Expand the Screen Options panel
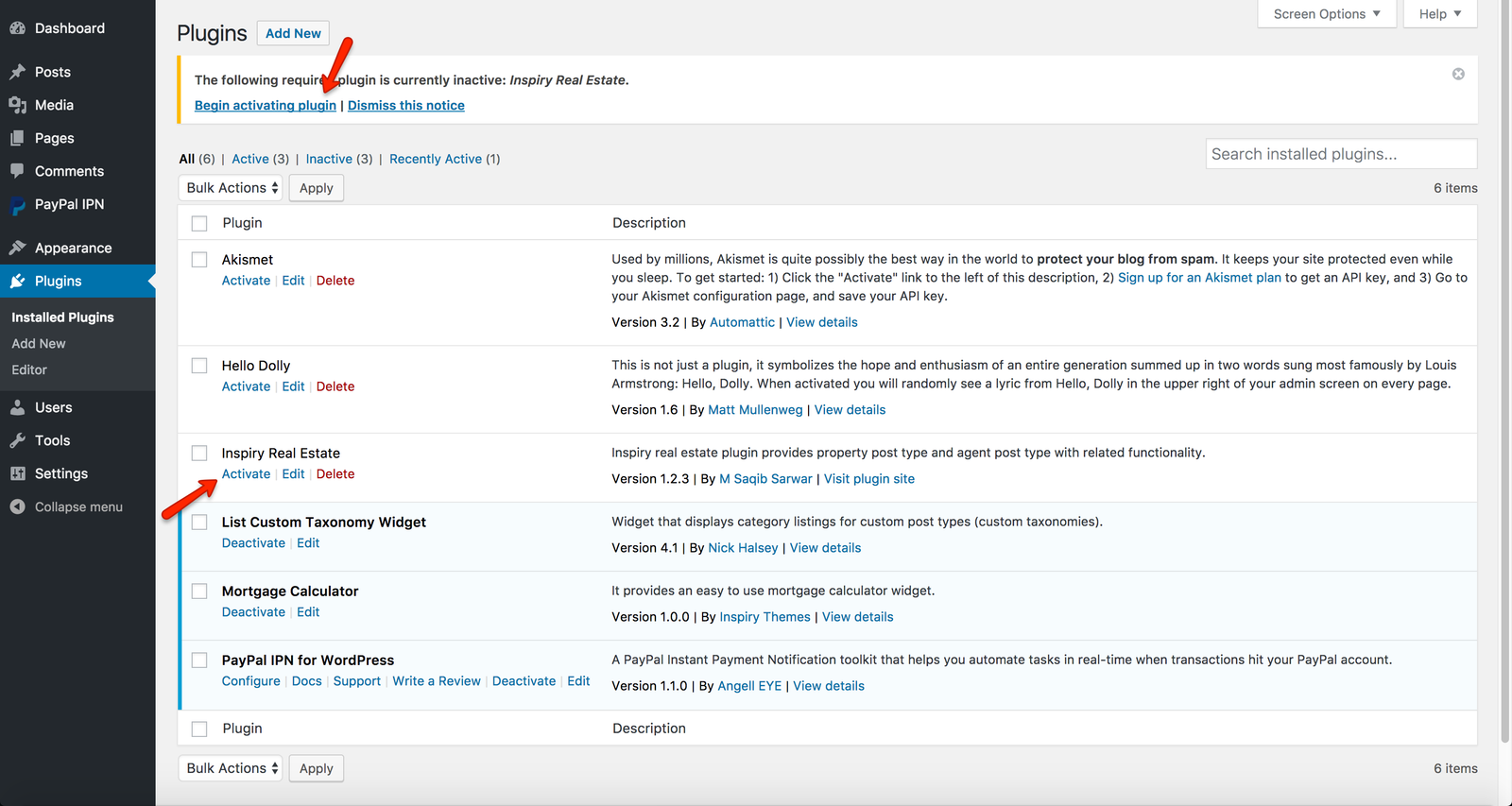This screenshot has width=1512, height=806. coord(1327,14)
